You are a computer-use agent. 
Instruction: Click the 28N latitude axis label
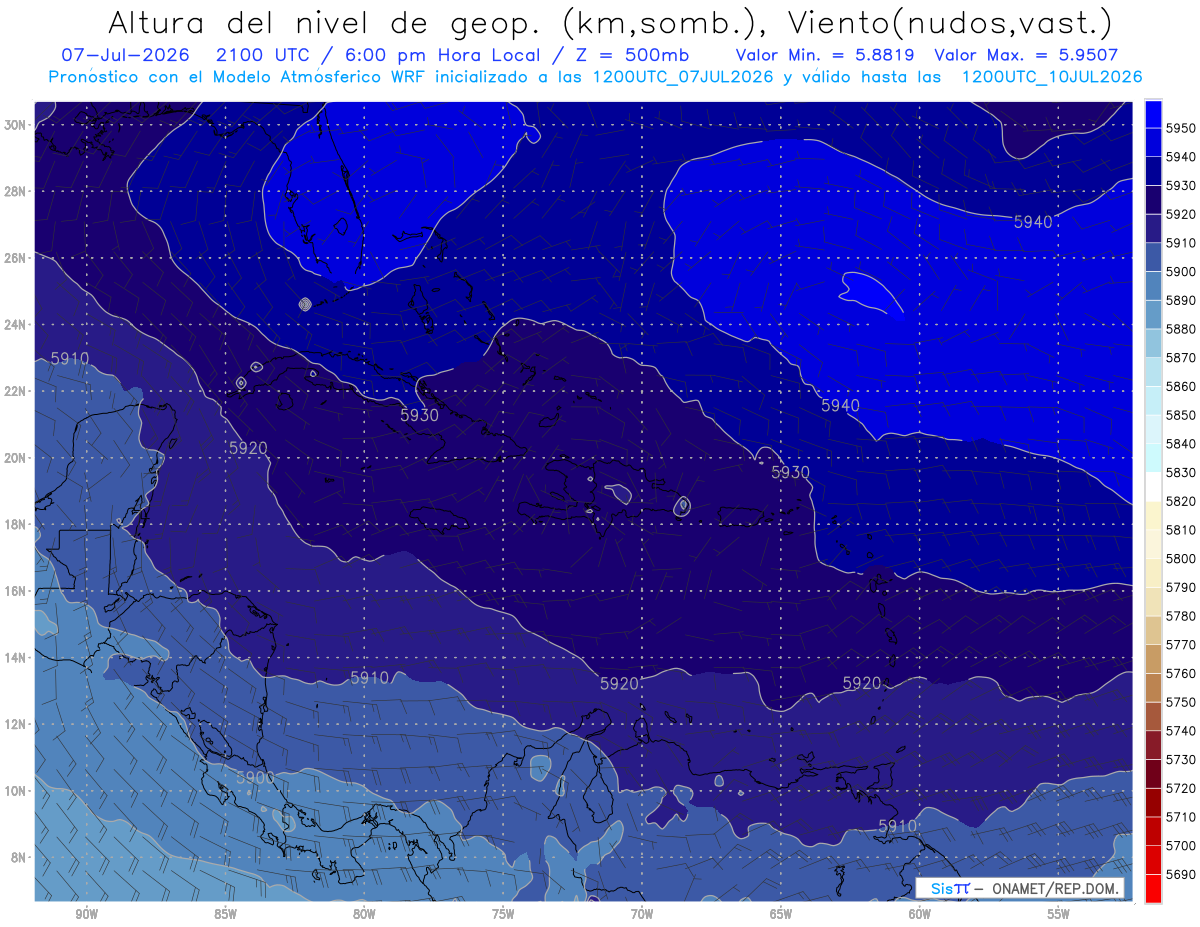point(15,191)
